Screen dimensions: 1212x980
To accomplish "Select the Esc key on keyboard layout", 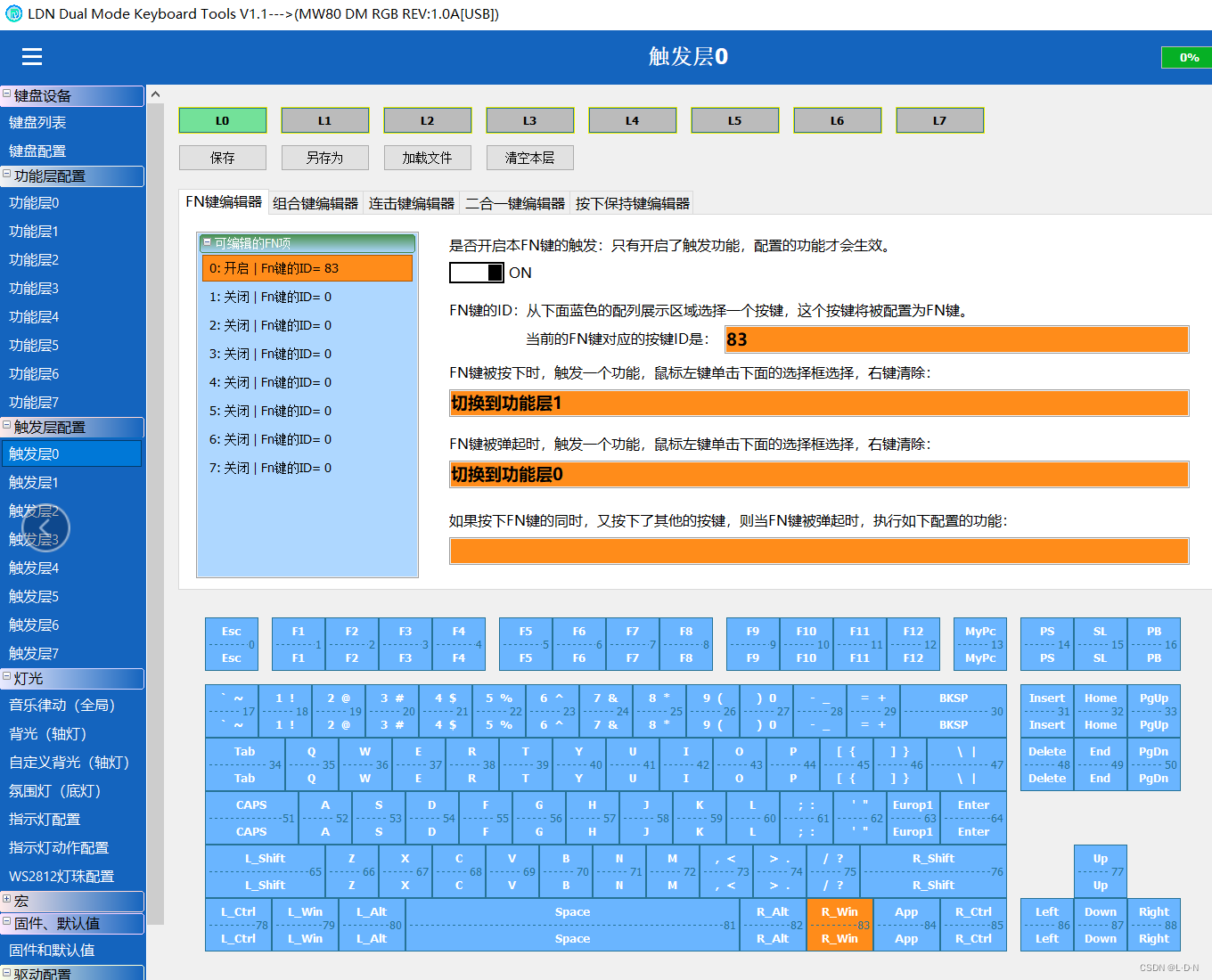I will pos(232,644).
